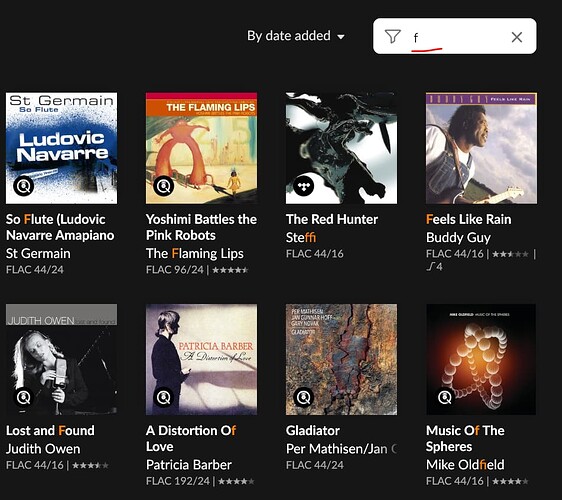Open the Feels Like Rain album cover

[x=481, y=148]
